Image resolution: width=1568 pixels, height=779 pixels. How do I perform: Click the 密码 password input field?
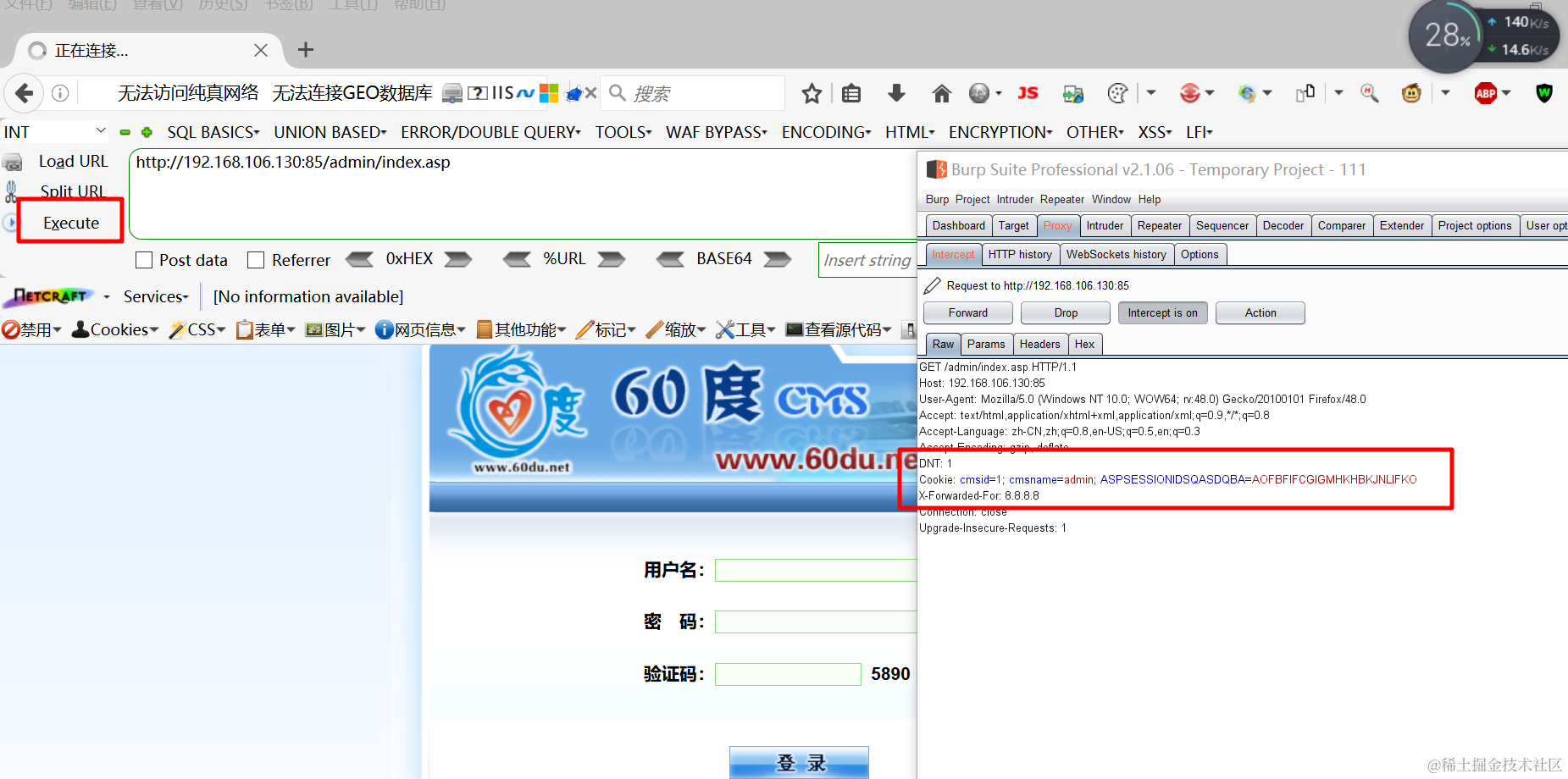point(815,622)
